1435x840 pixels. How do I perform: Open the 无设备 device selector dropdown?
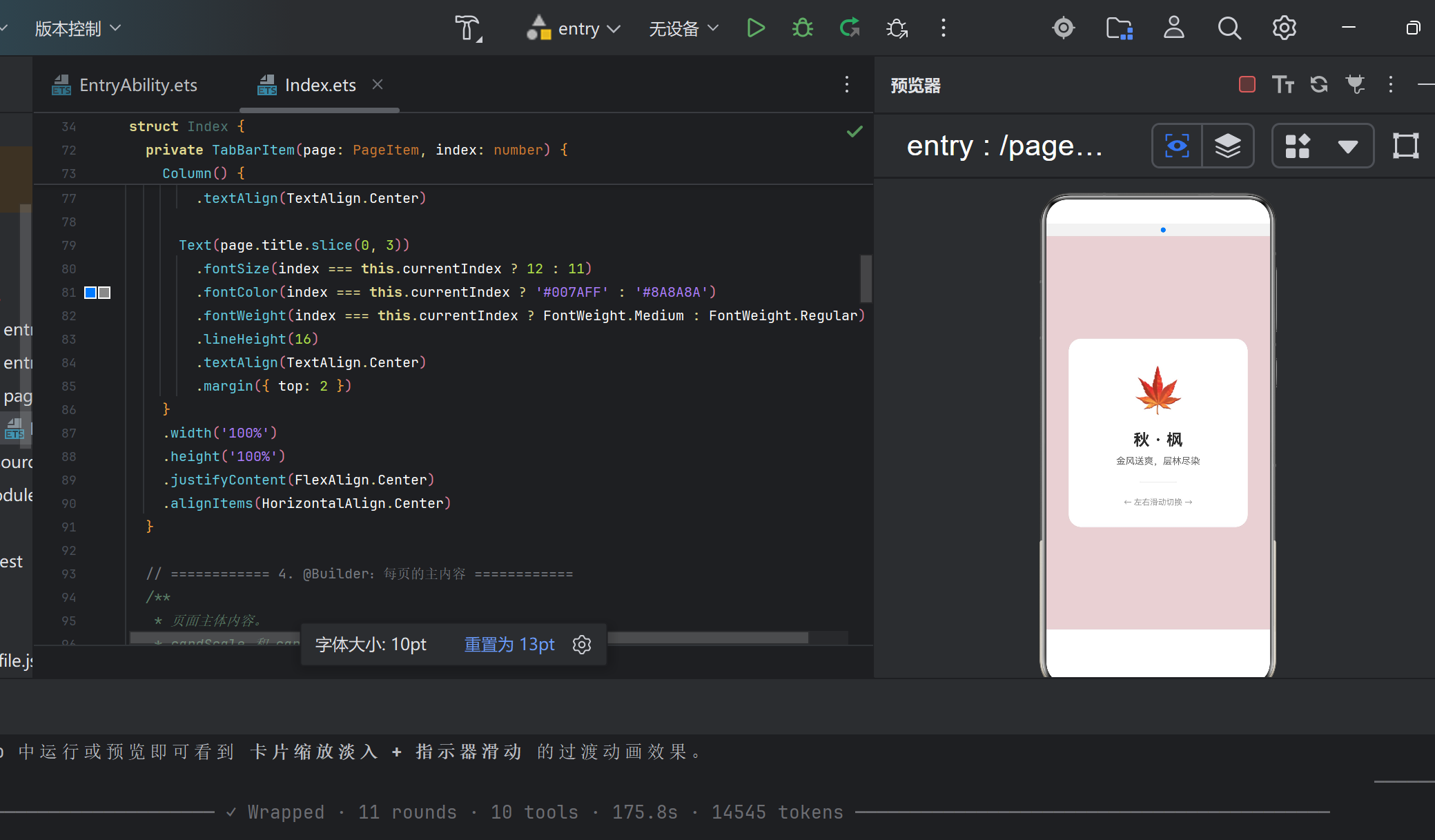pos(683,28)
